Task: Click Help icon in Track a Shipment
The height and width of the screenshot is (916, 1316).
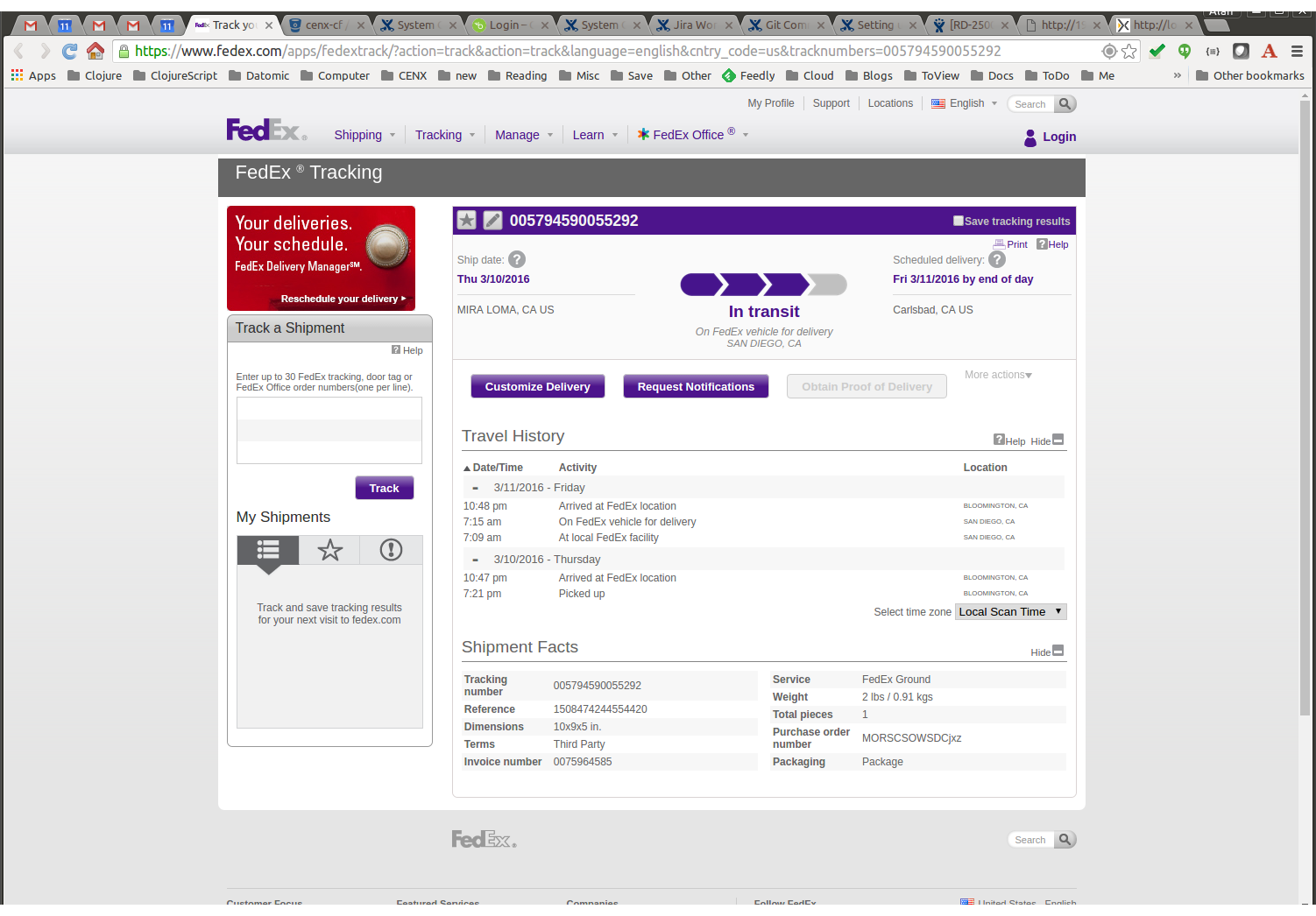Action: tap(396, 350)
